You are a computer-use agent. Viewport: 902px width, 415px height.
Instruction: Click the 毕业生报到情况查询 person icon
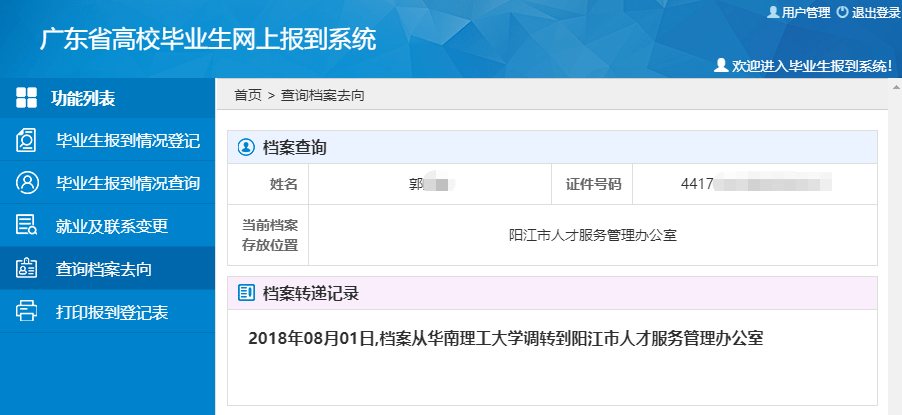(27, 183)
